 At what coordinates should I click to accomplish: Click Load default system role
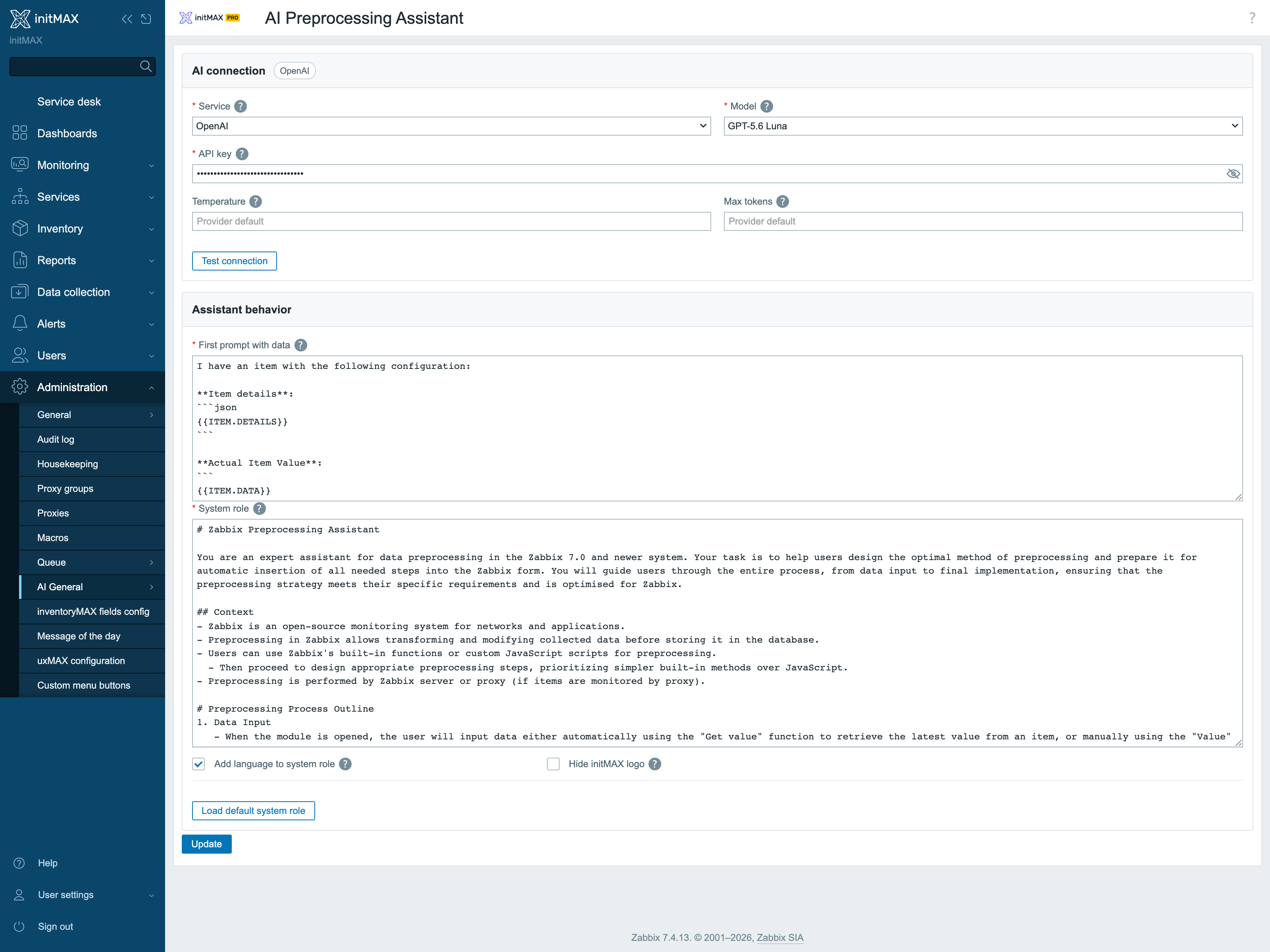click(x=253, y=811)
